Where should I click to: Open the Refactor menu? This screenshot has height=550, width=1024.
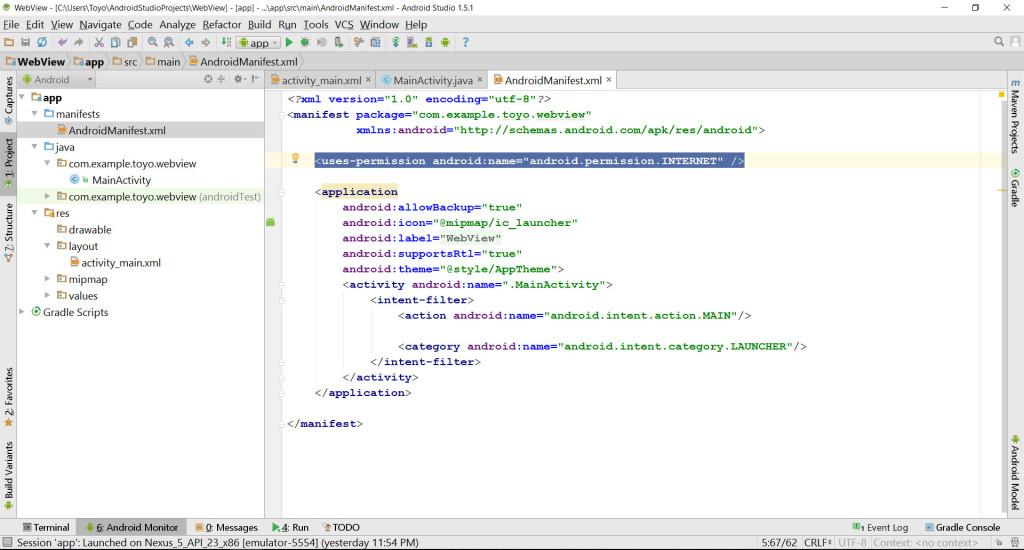[x=222, y=25]
